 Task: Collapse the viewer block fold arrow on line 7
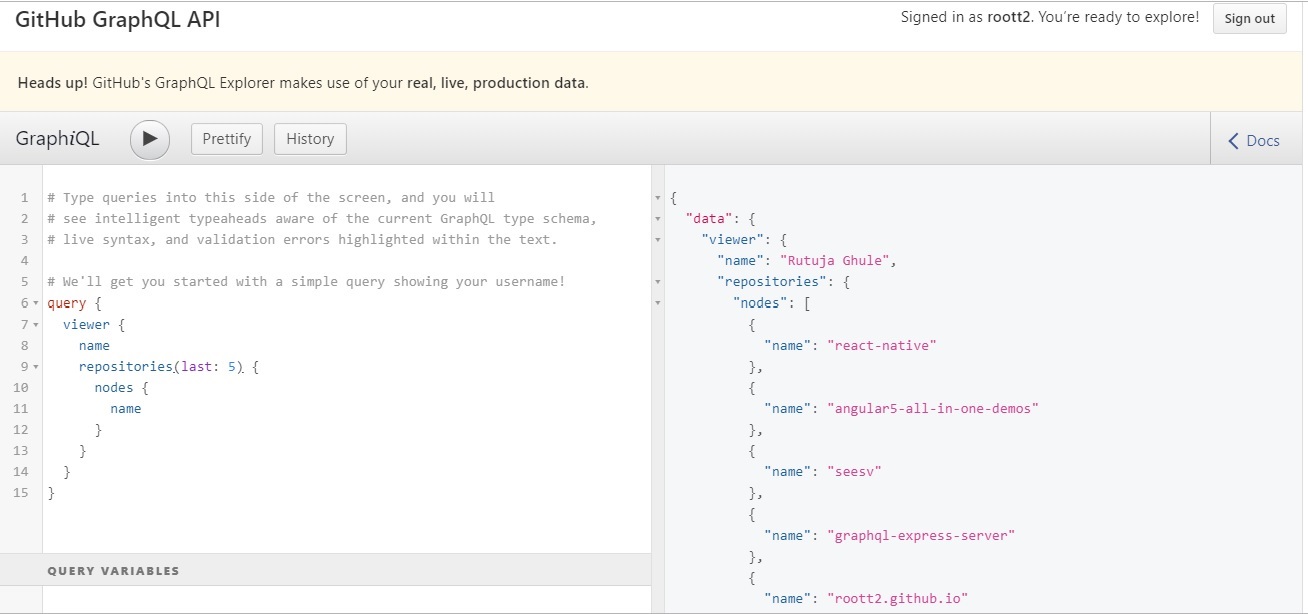pos(37,324)
